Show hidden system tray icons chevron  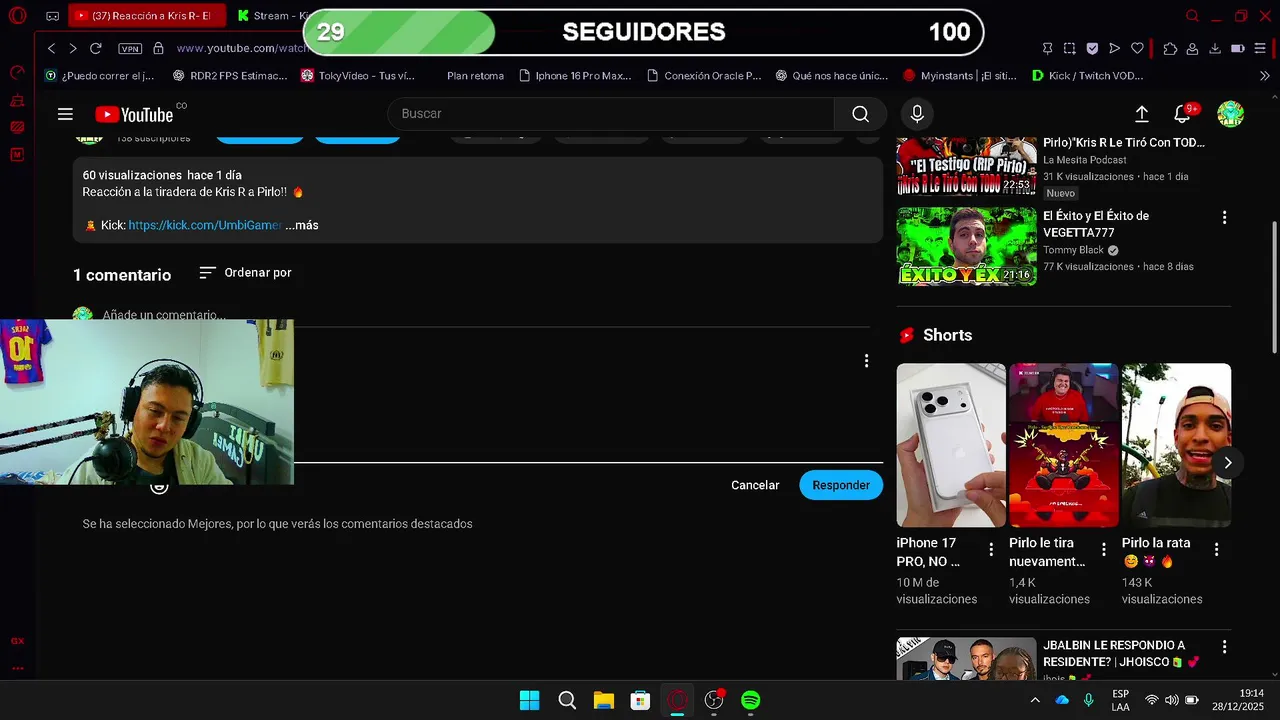[1035, 700]
